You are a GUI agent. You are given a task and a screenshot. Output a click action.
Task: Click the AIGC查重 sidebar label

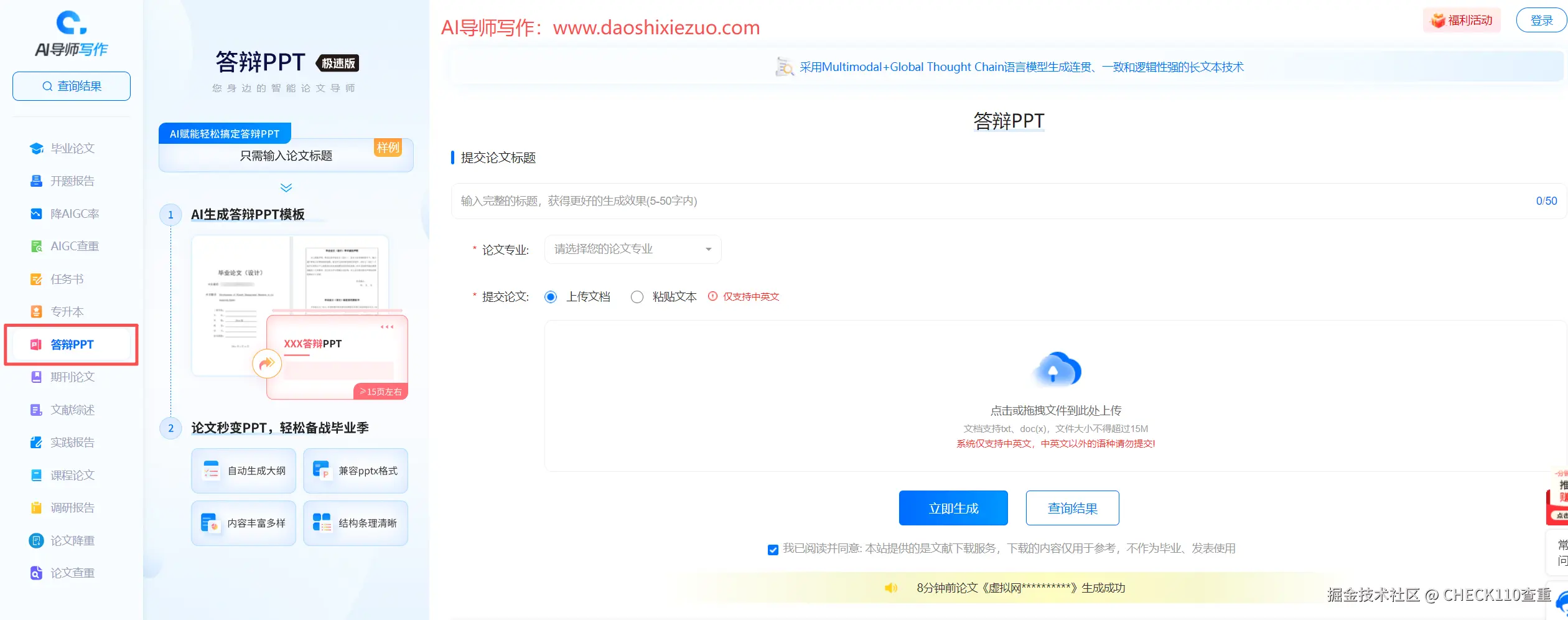pos(75,247)
